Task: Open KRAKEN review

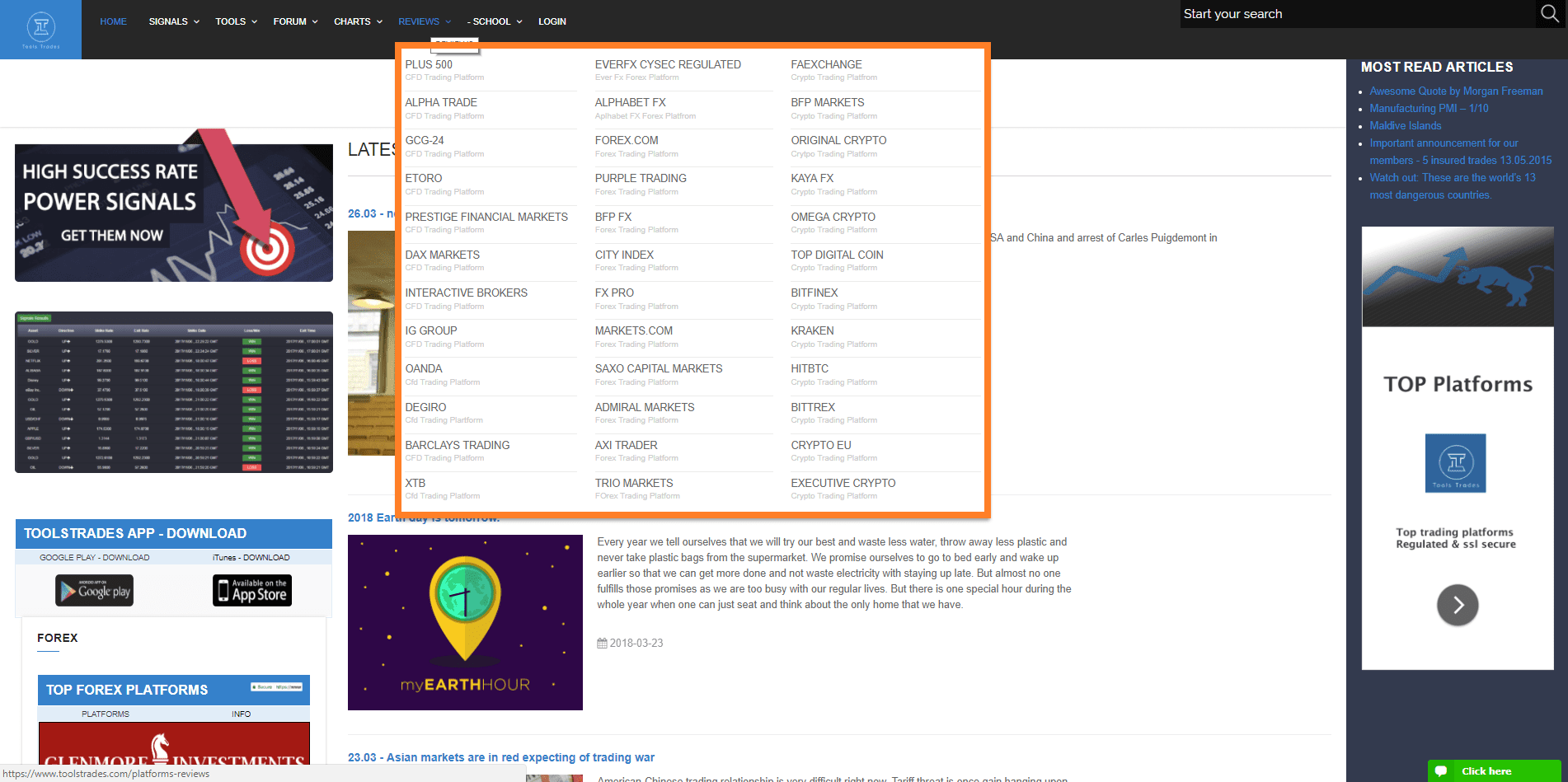Action: (812, 330)
